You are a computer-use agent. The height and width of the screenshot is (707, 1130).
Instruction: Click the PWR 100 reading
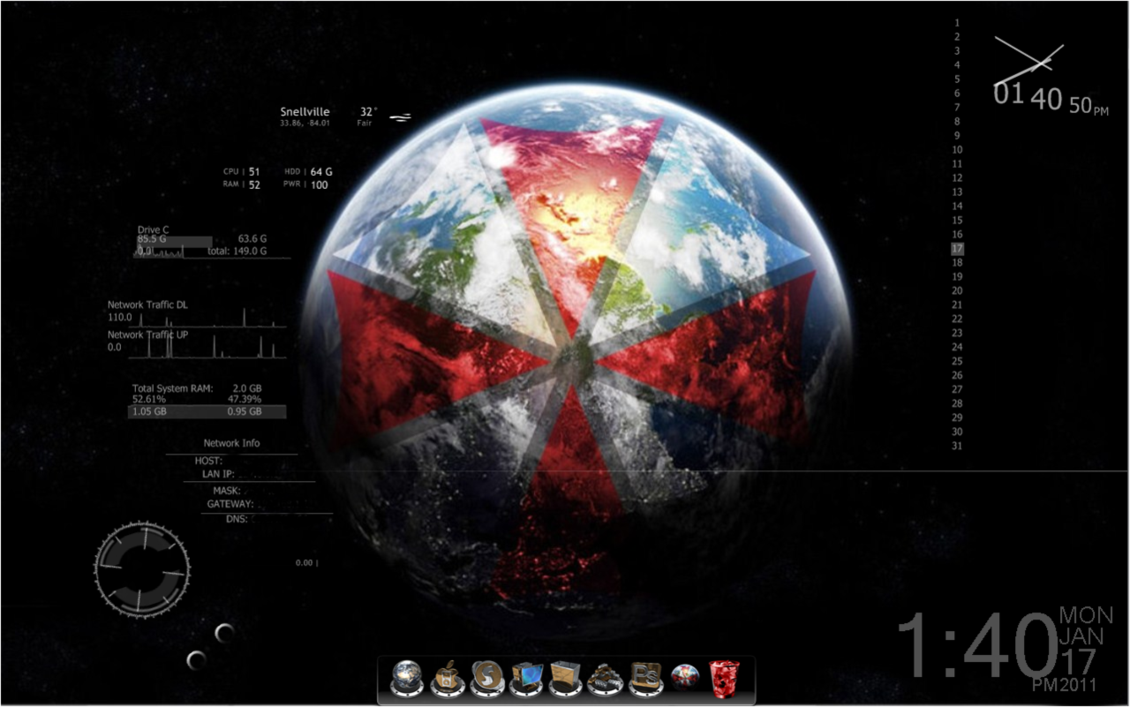click(306, 184)
